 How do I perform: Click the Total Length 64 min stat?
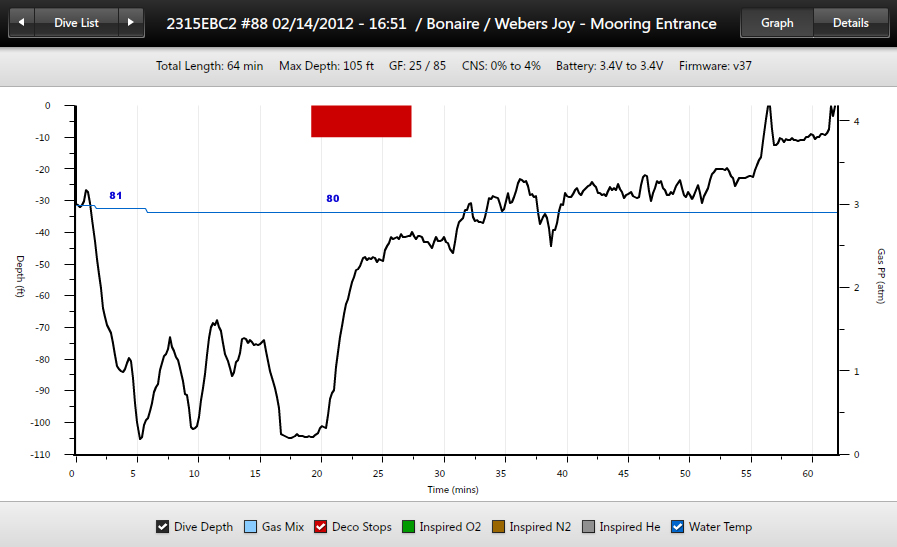tap(209, 66)
